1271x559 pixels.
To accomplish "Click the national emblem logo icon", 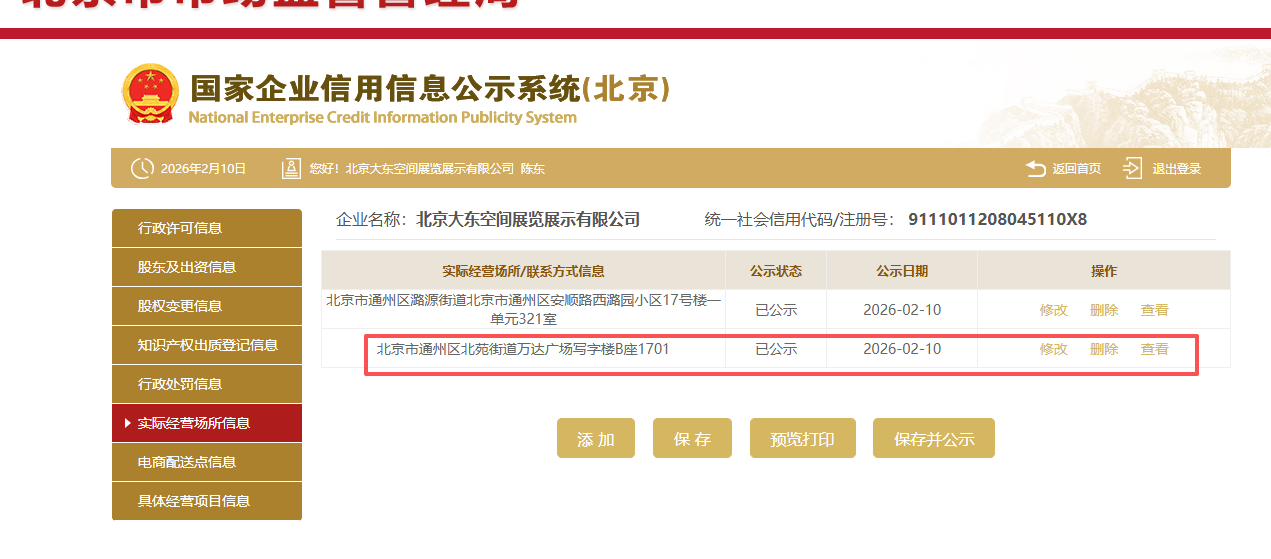I will (149, 93).
